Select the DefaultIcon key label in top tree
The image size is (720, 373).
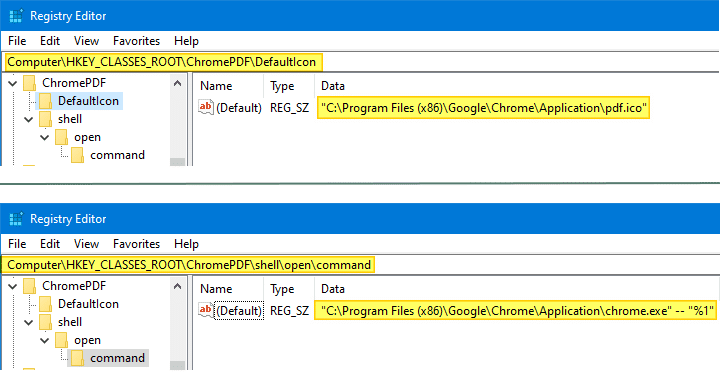click(88, 101)
